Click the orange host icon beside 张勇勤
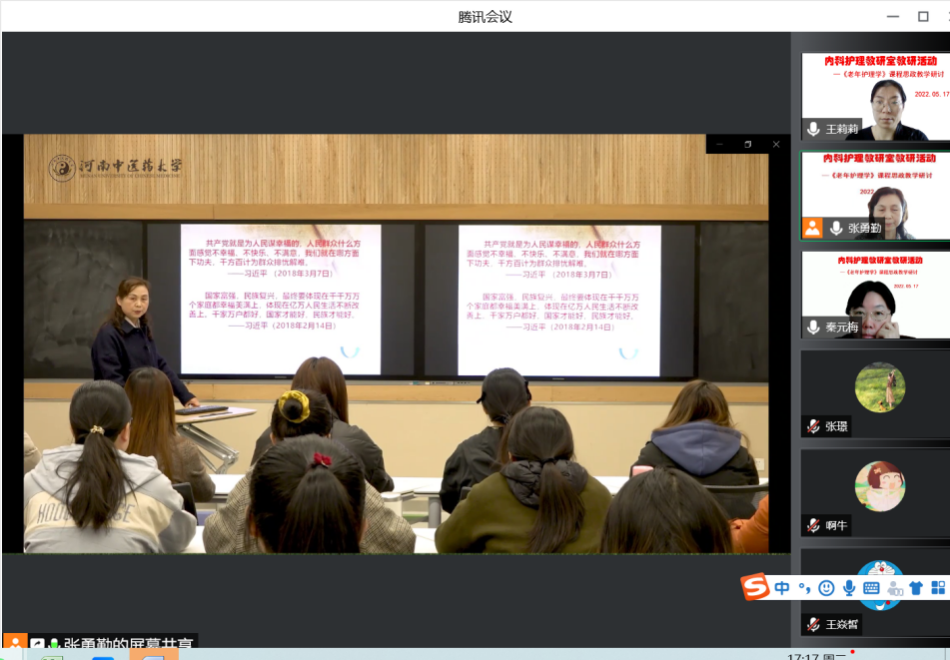The width and height of the screenshot is (950, 660). coord(813,227)
